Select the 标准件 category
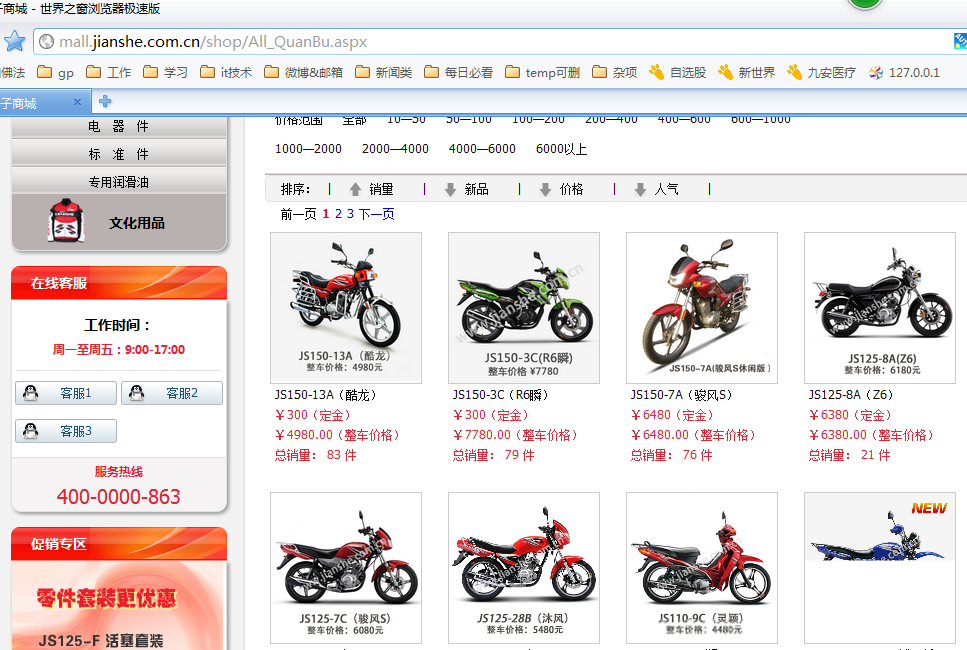Image resolution: width=967 pixels, height=650 pixels. 119,154
